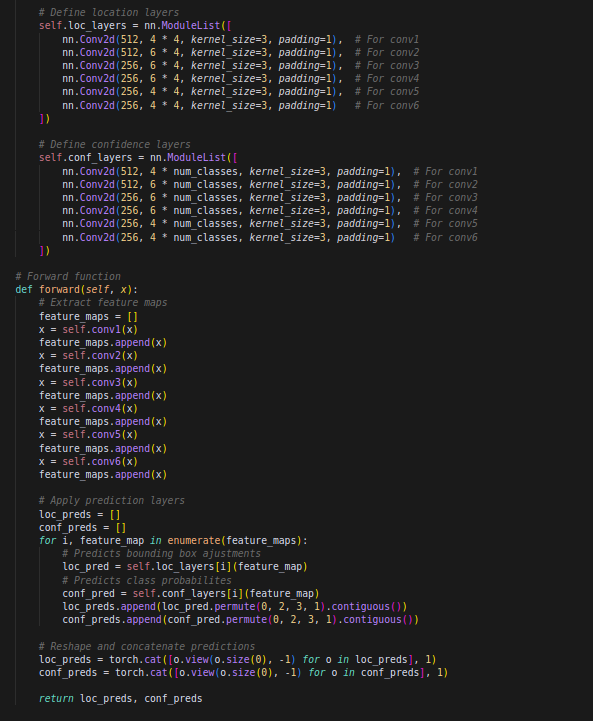Click the 'loc_pred = self.loc_layers[i]' line

pos(185,566)
